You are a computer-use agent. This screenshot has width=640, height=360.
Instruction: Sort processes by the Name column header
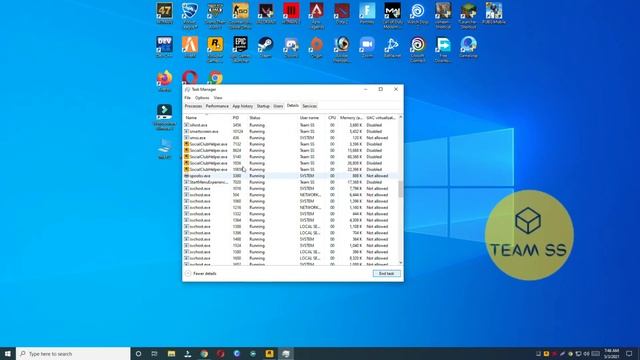point(207,118)
